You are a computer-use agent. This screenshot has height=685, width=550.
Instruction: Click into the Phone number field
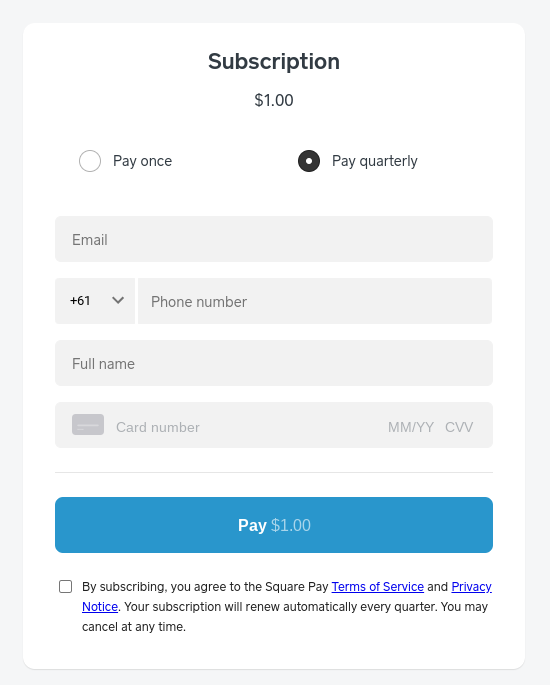tap(315, 301)
